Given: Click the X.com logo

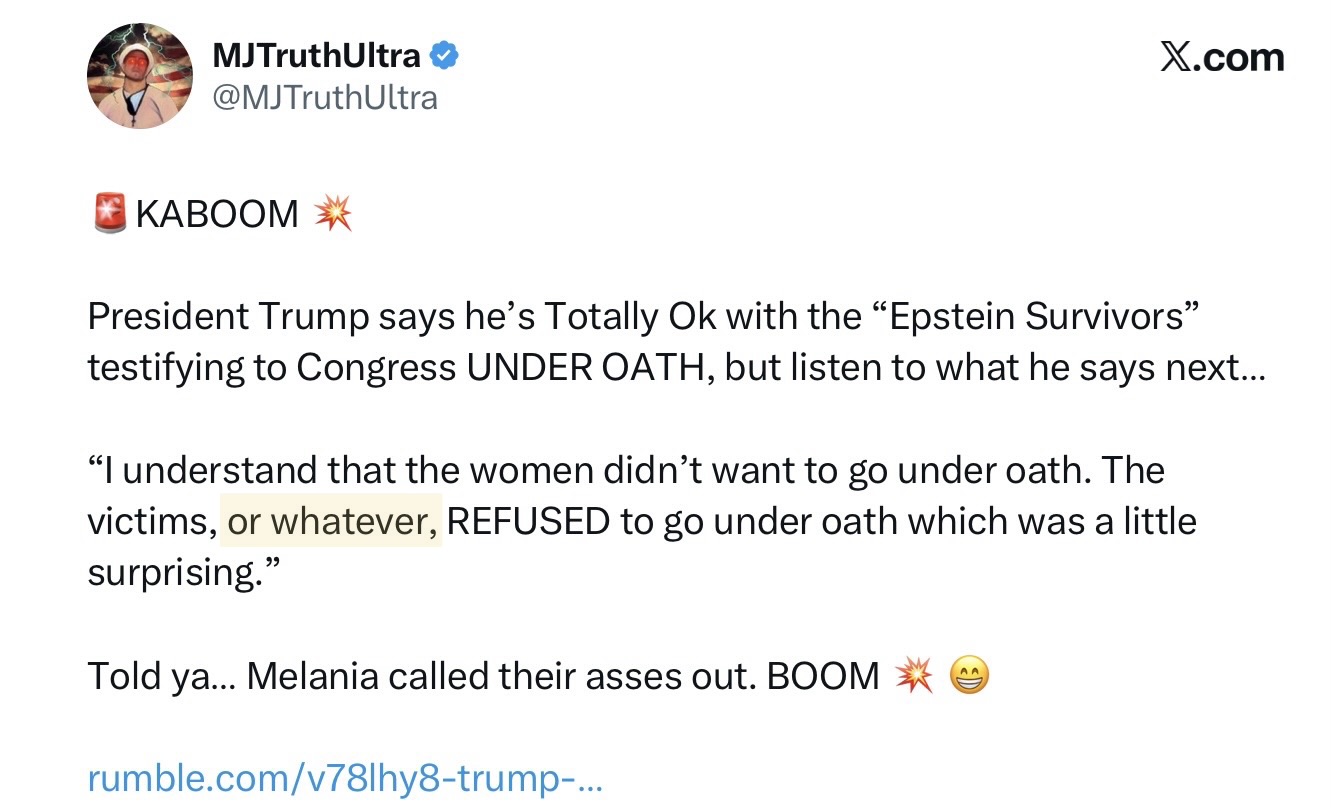Looking at the screenshot, I should [1221, 58].
